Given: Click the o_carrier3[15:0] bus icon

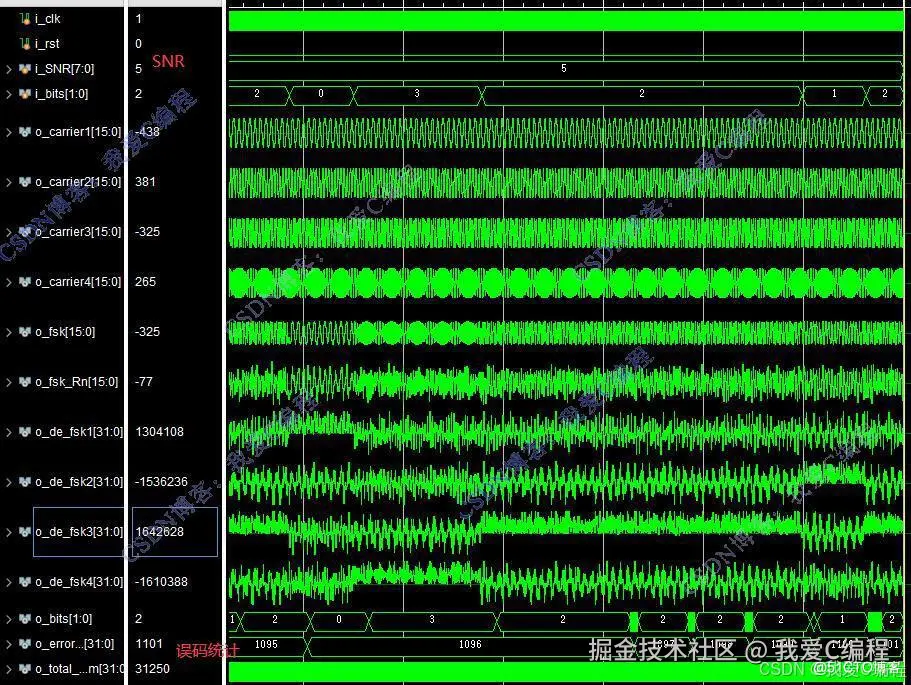Looking at the screenshot, I should pyautogui.click(x=24, y=232).
